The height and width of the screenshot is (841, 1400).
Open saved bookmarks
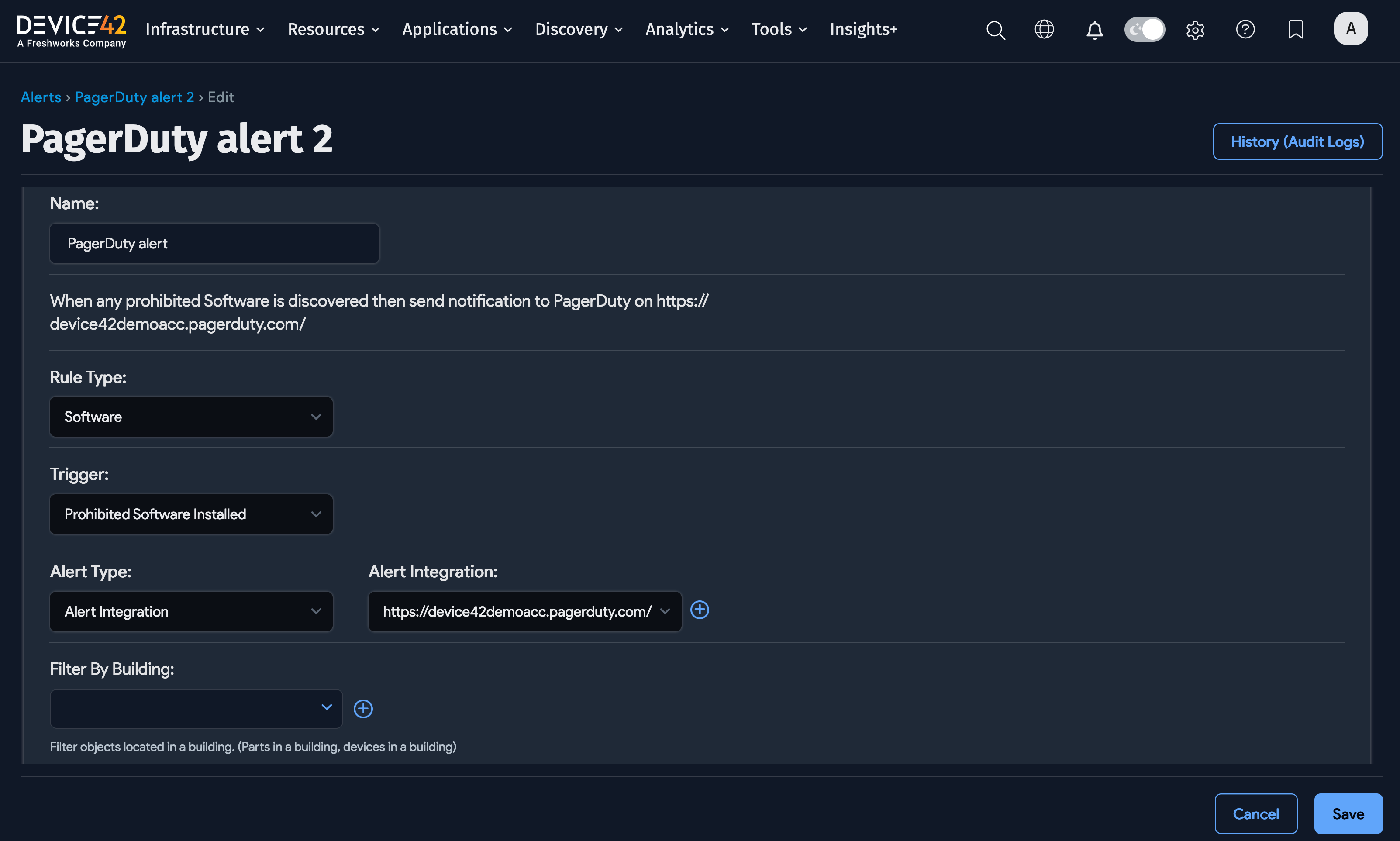[x=1296, y=30]
